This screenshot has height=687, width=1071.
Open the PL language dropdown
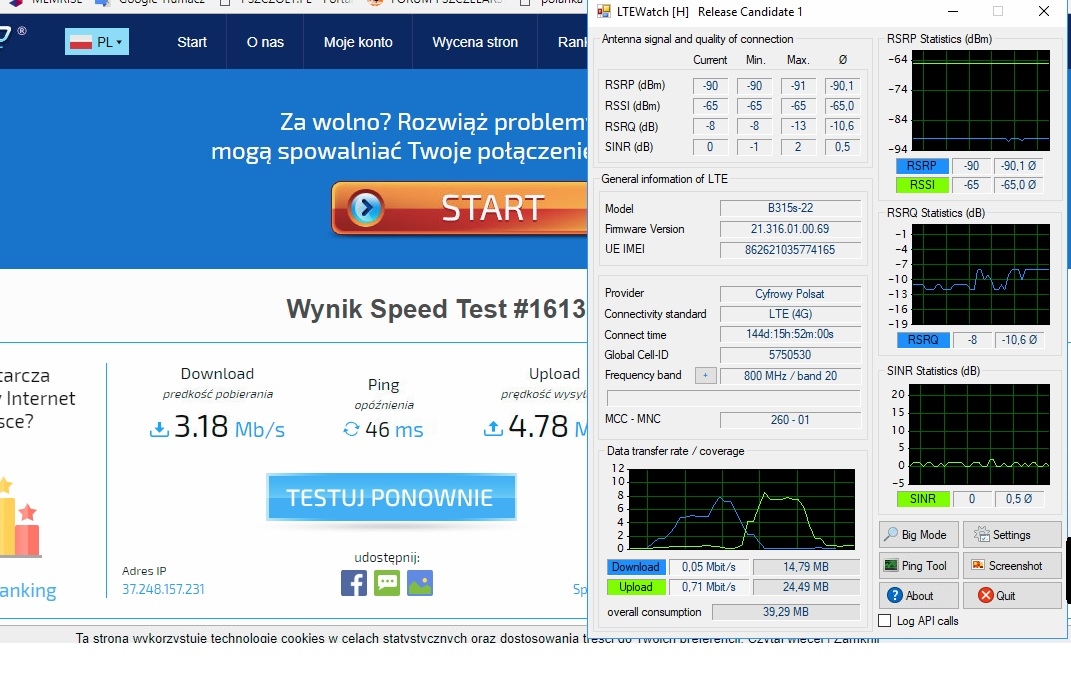[x=97, y=42]
